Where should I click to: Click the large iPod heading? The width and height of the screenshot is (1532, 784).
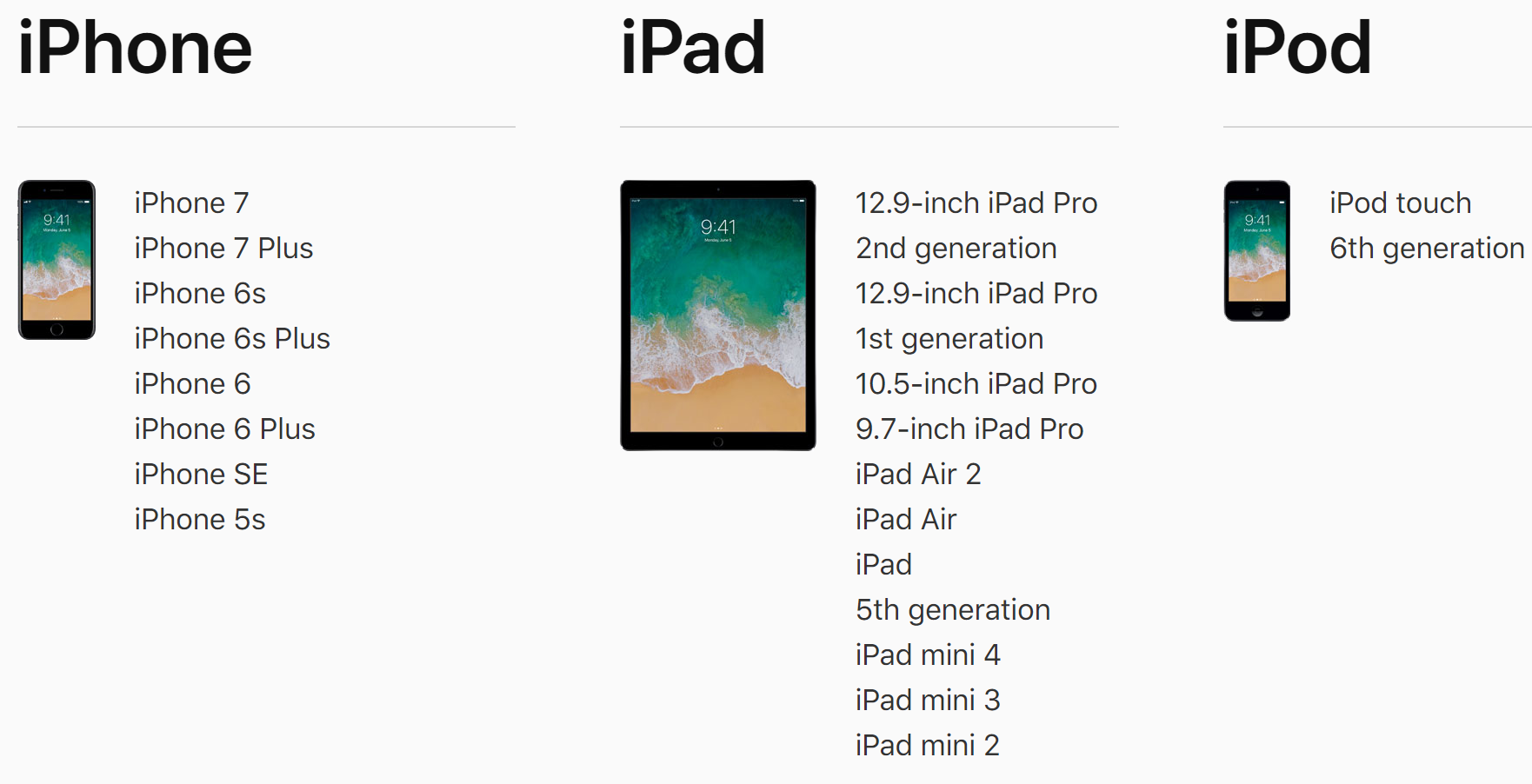tap(1296, 49)
